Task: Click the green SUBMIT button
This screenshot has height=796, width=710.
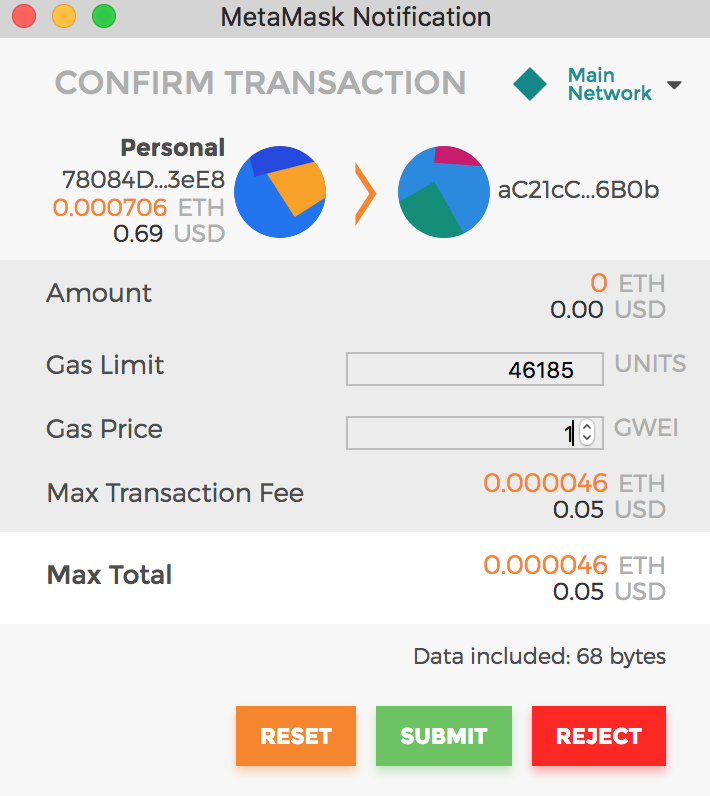Action: 444,736
